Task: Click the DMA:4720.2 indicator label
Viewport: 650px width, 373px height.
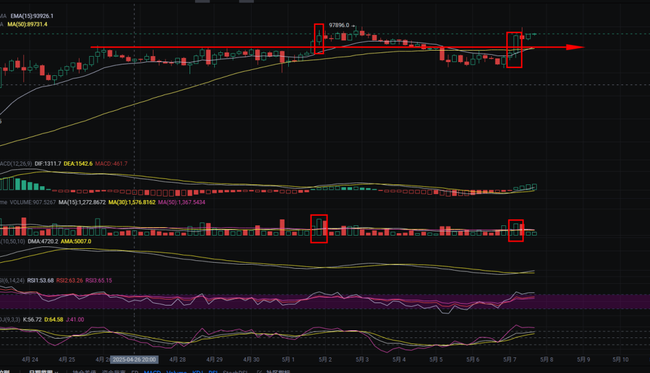Action: coord(43,241)
